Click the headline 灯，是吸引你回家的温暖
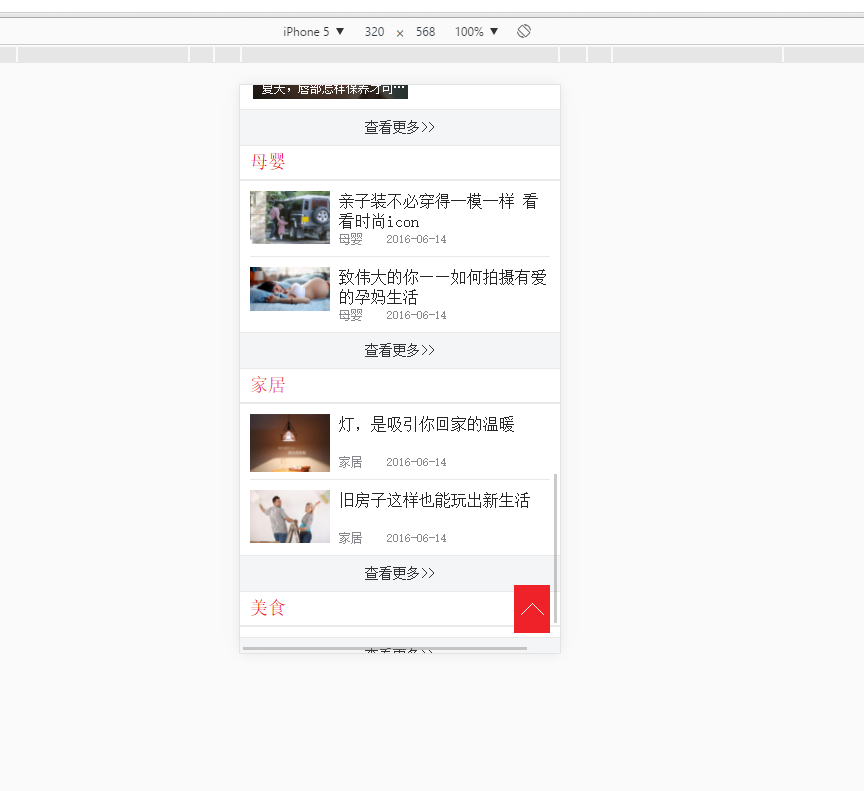864x791 pixels. [x=423, y=424]
